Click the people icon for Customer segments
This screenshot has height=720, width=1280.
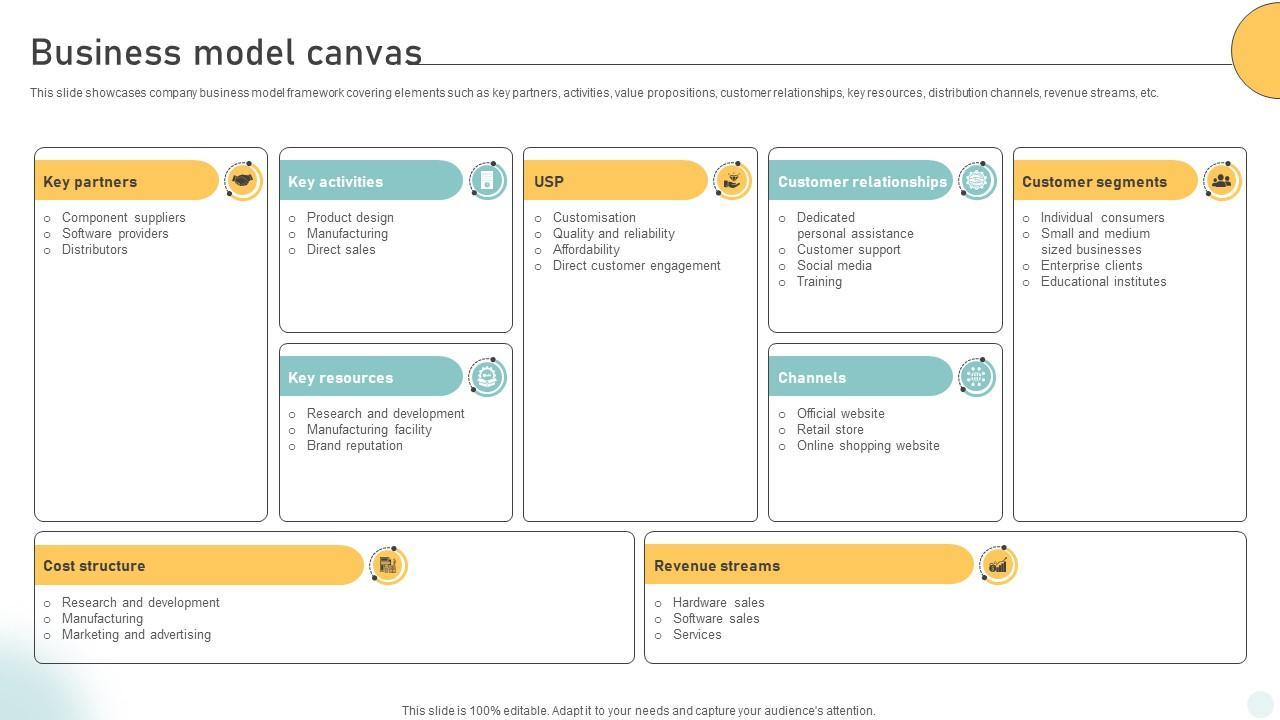(x=1221, y=181)
